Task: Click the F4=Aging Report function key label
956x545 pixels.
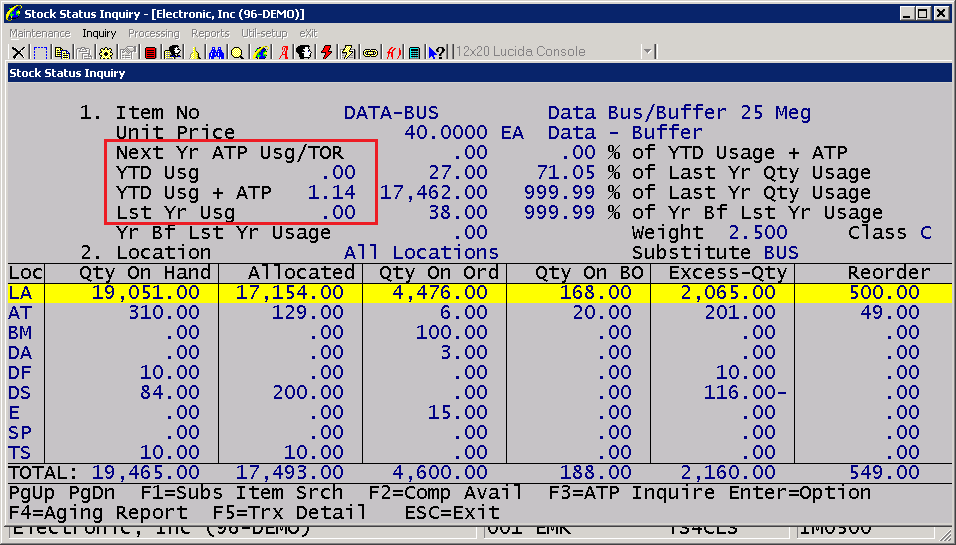Action: point(98,513)
